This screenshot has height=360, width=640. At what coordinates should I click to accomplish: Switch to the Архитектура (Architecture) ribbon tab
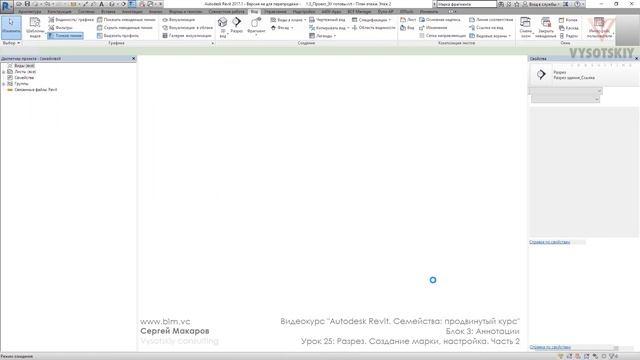pyautogui.click(x=29, y=12)
